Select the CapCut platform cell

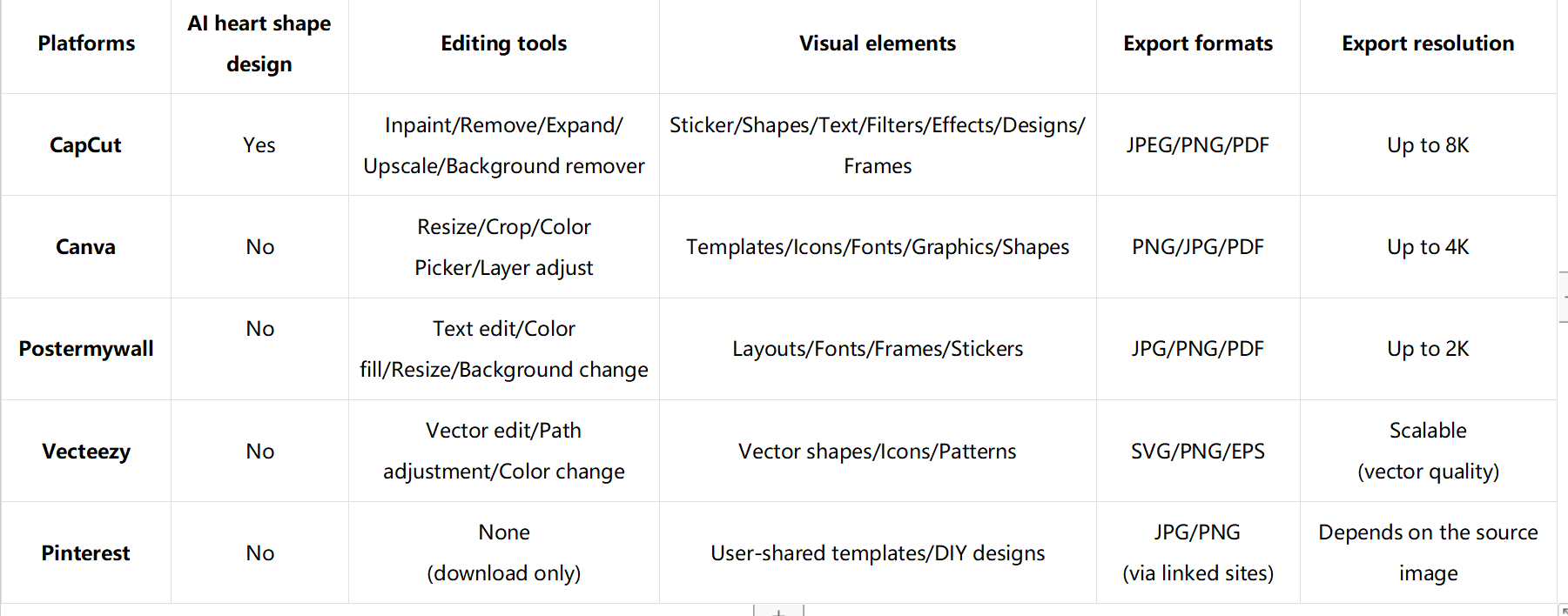[85, 145]
